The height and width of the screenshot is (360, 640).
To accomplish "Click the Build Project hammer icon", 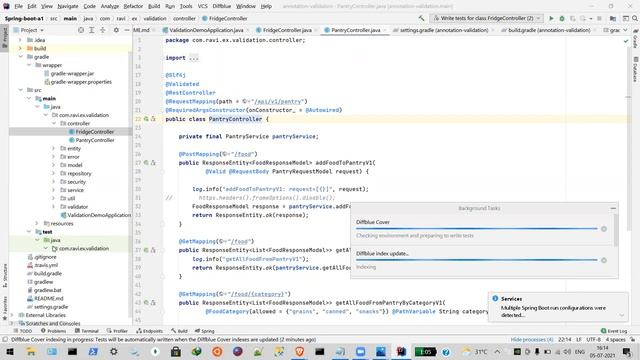I will point(421,18).
